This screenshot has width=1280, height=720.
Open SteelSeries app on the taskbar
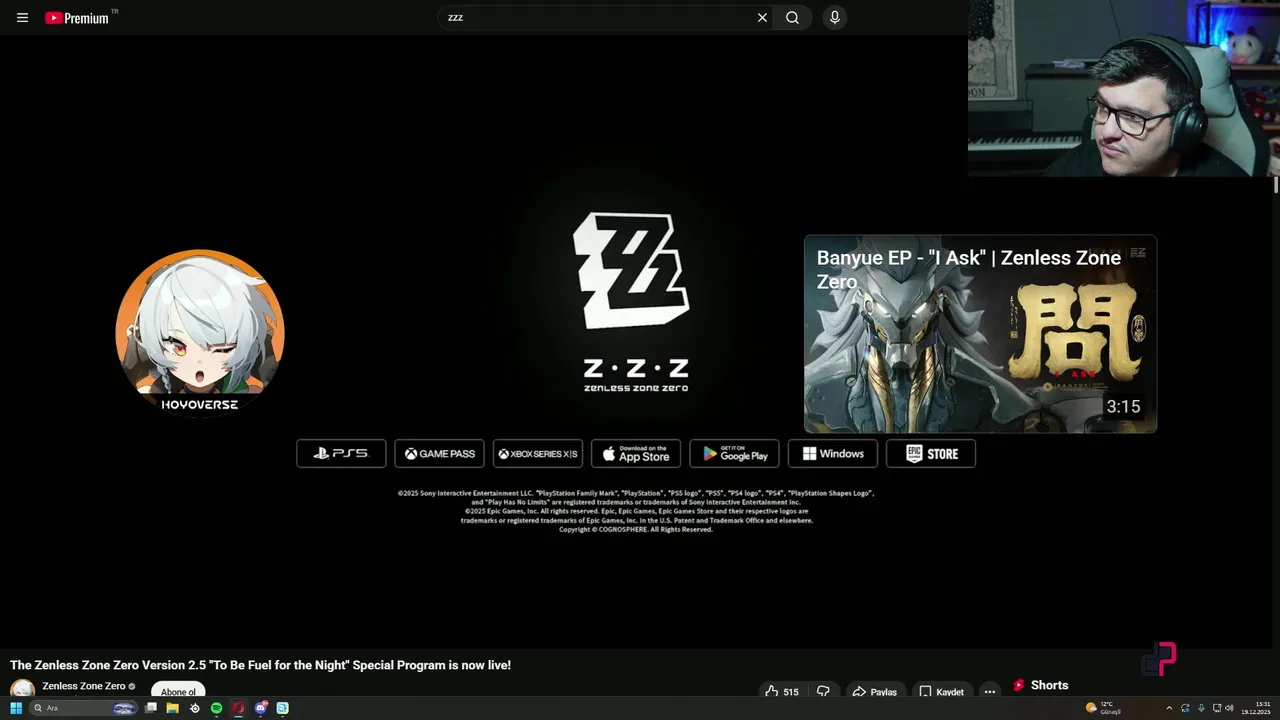point(194,708)
